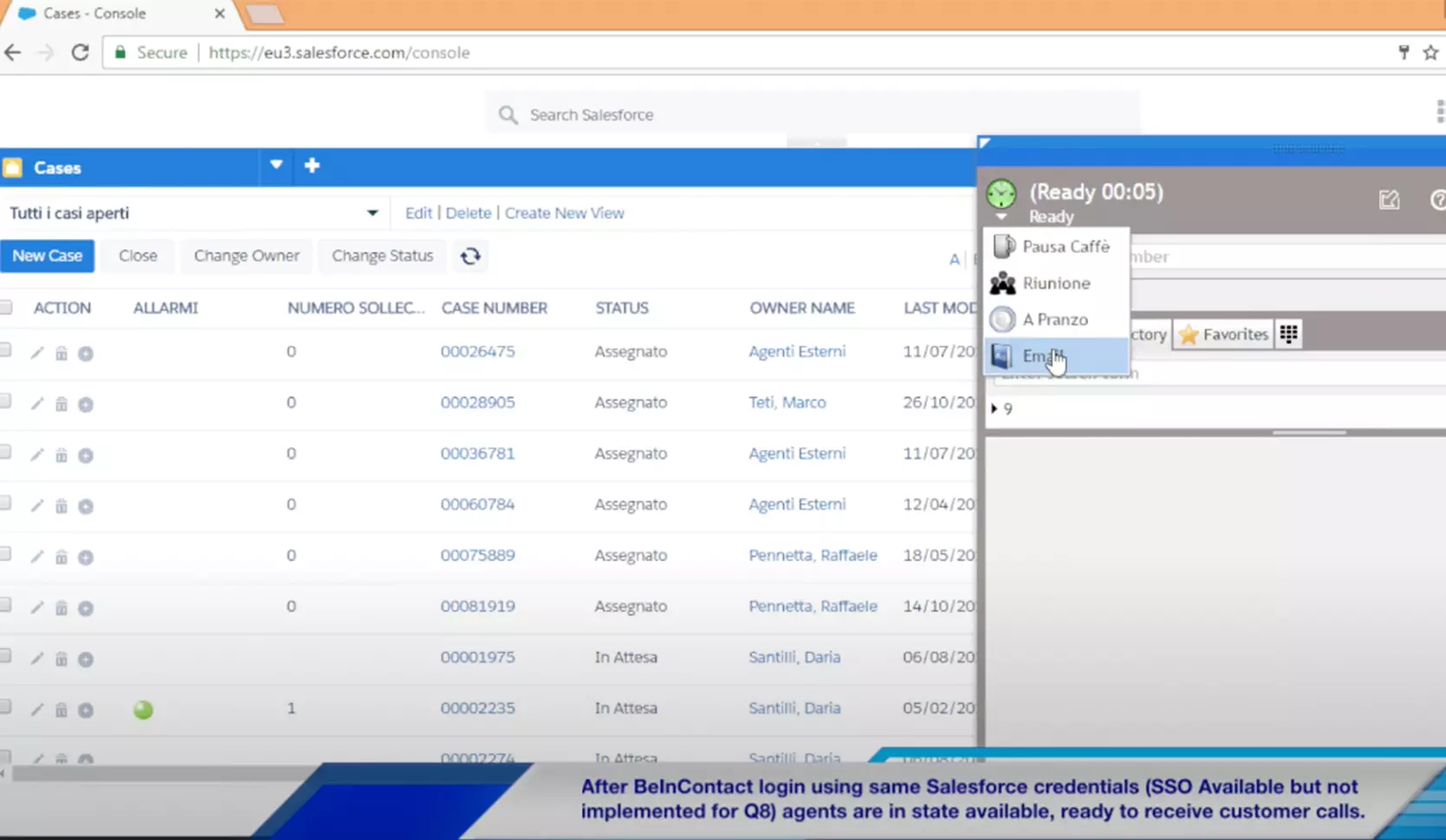Open owner Pennetta, Raffaele for case 00081919
1446x840 pixels.
[x=813, y=606]
